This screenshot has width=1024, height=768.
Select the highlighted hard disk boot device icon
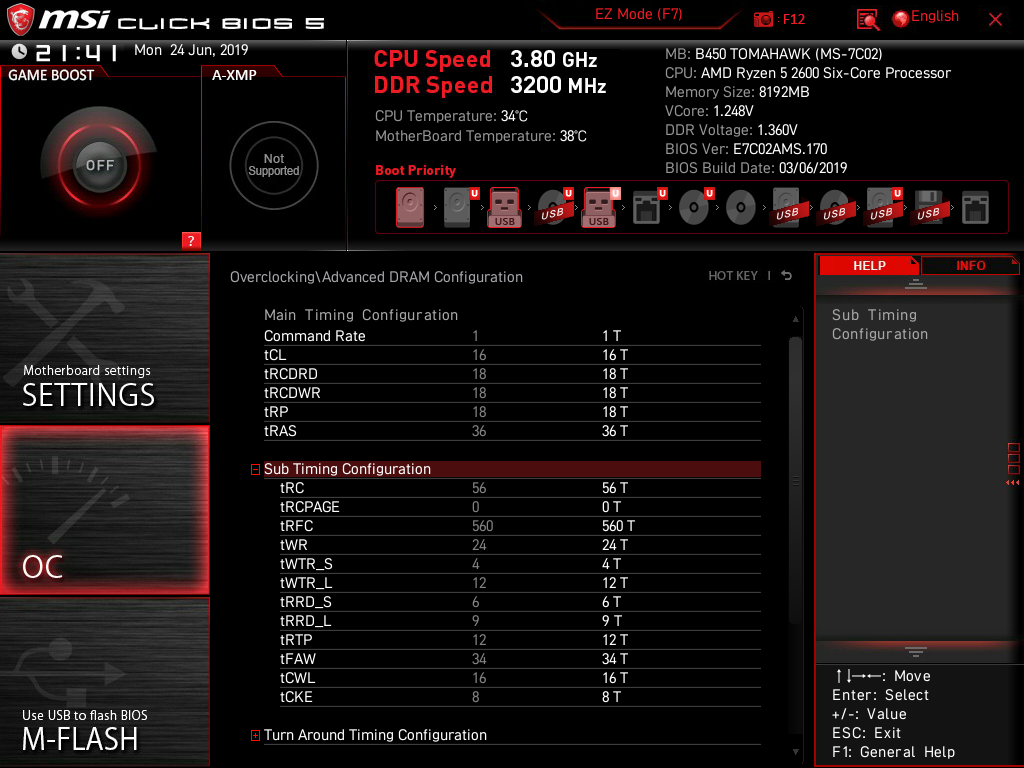pyautogui.click(x=409, y=208)
